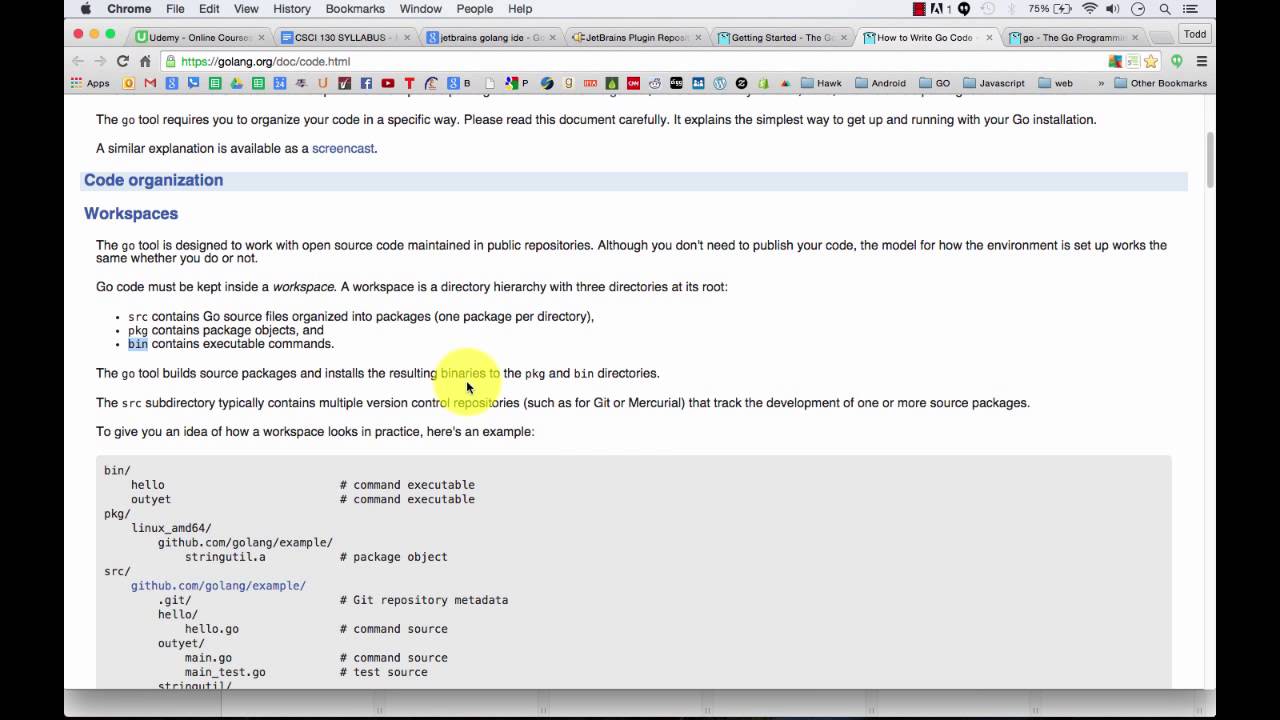Click the page vertical scrollbar thumb
The image size is (1280, 720).
[1210, 160]
